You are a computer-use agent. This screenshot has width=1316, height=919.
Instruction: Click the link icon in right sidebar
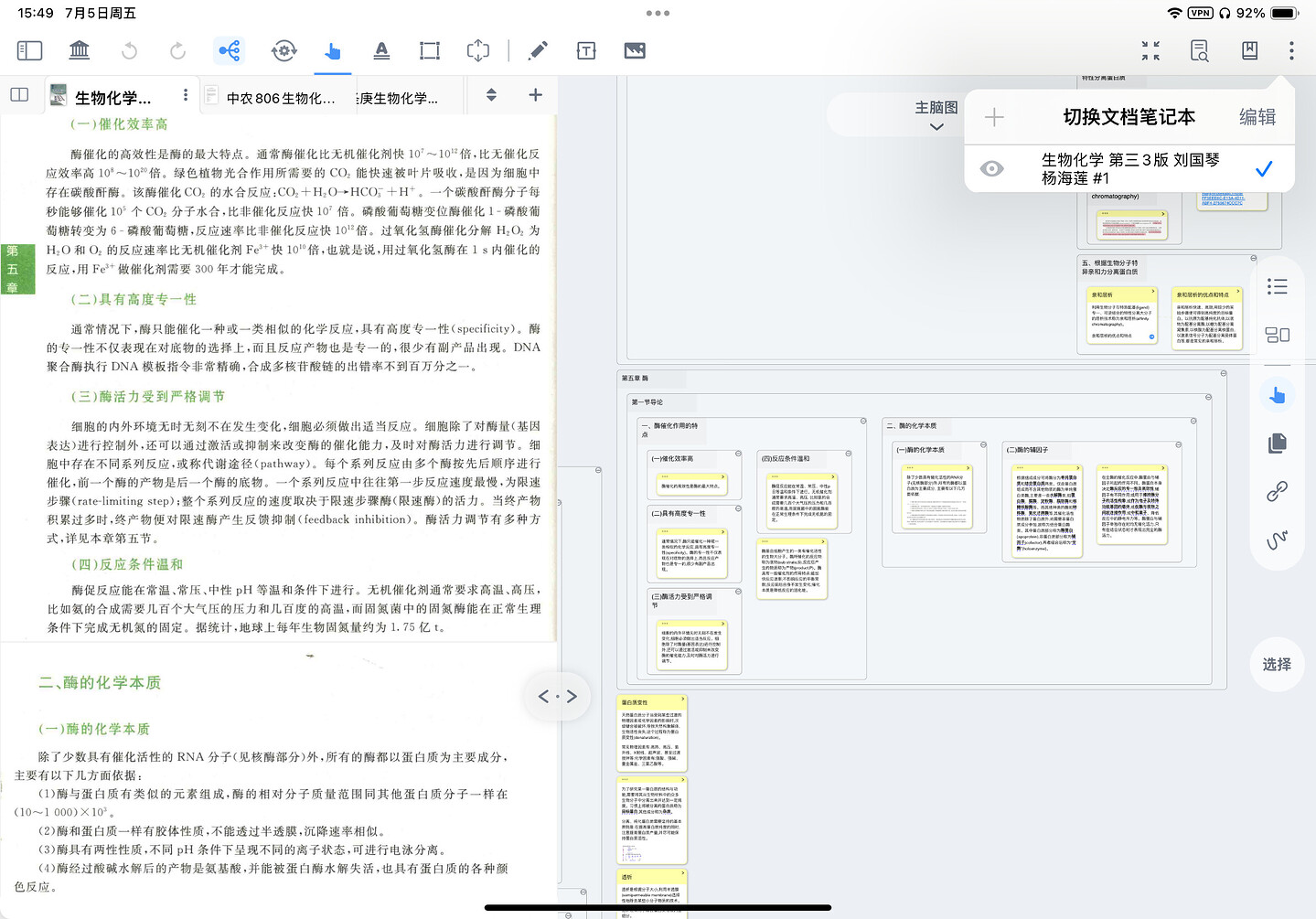pos(1278,492)
